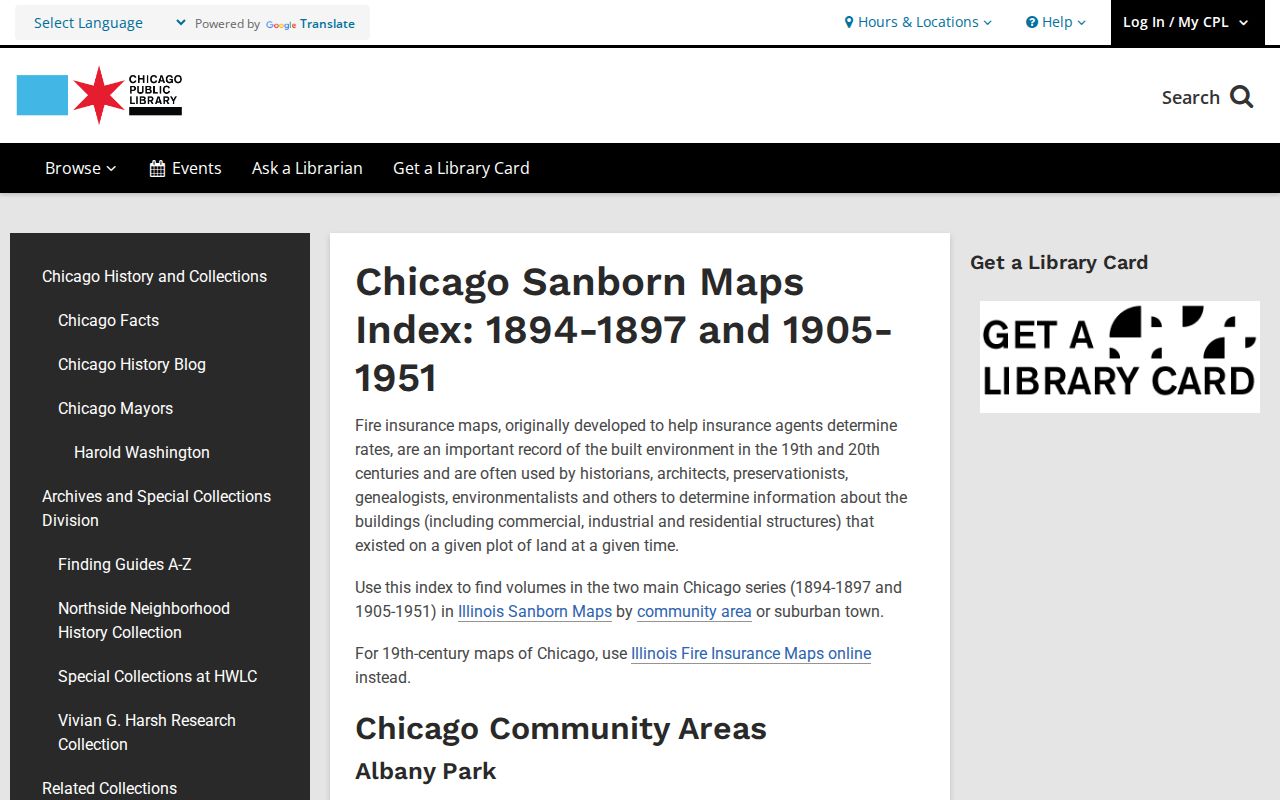The height and width of the screenshot is (800, 1280).
Task: Open Ask a Librarian page
Action: [307, 168]
